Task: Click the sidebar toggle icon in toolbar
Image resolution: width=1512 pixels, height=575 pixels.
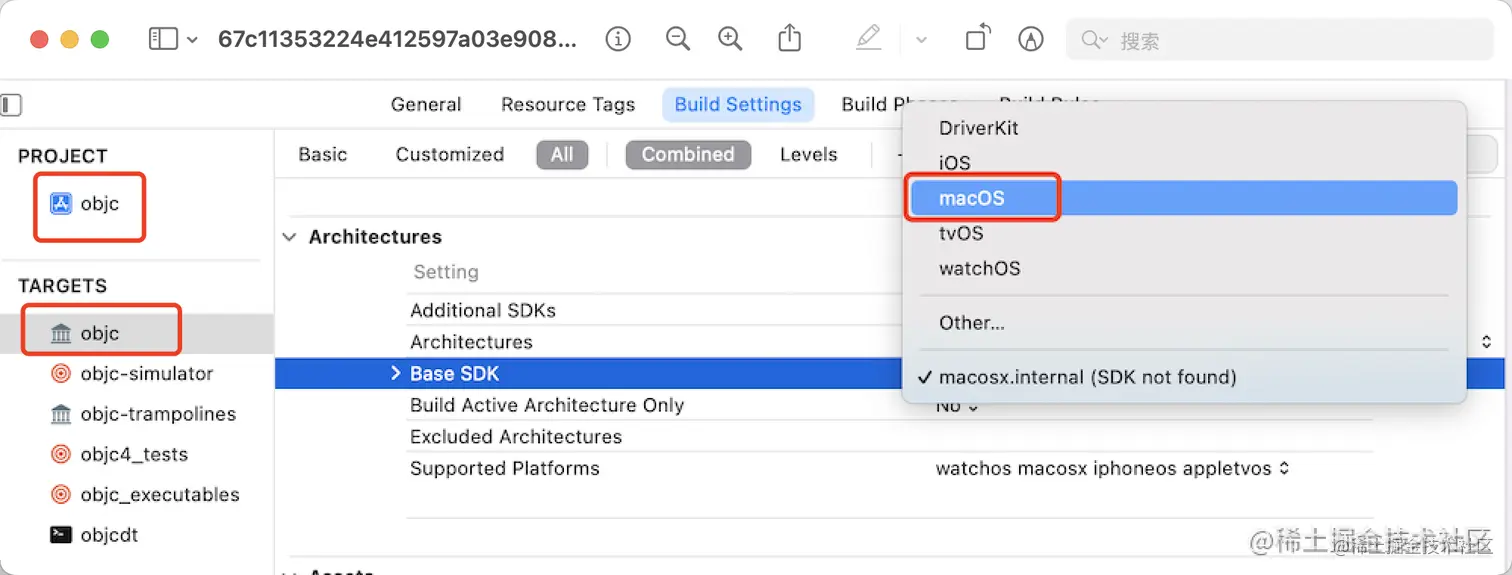Action: tap(161, 39)
